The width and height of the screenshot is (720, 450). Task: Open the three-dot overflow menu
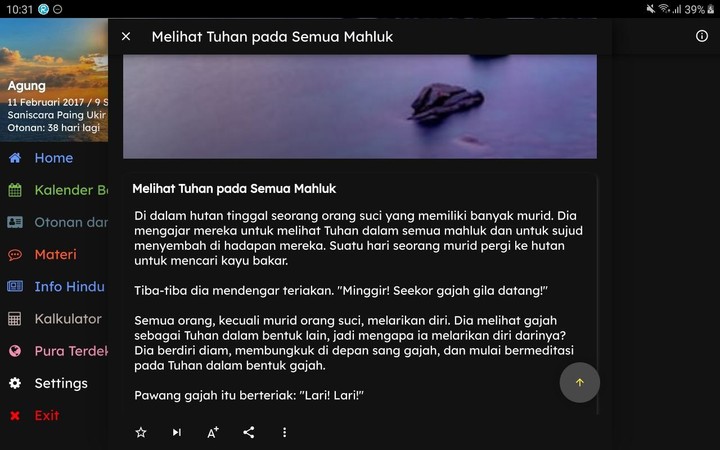(285, 432)
